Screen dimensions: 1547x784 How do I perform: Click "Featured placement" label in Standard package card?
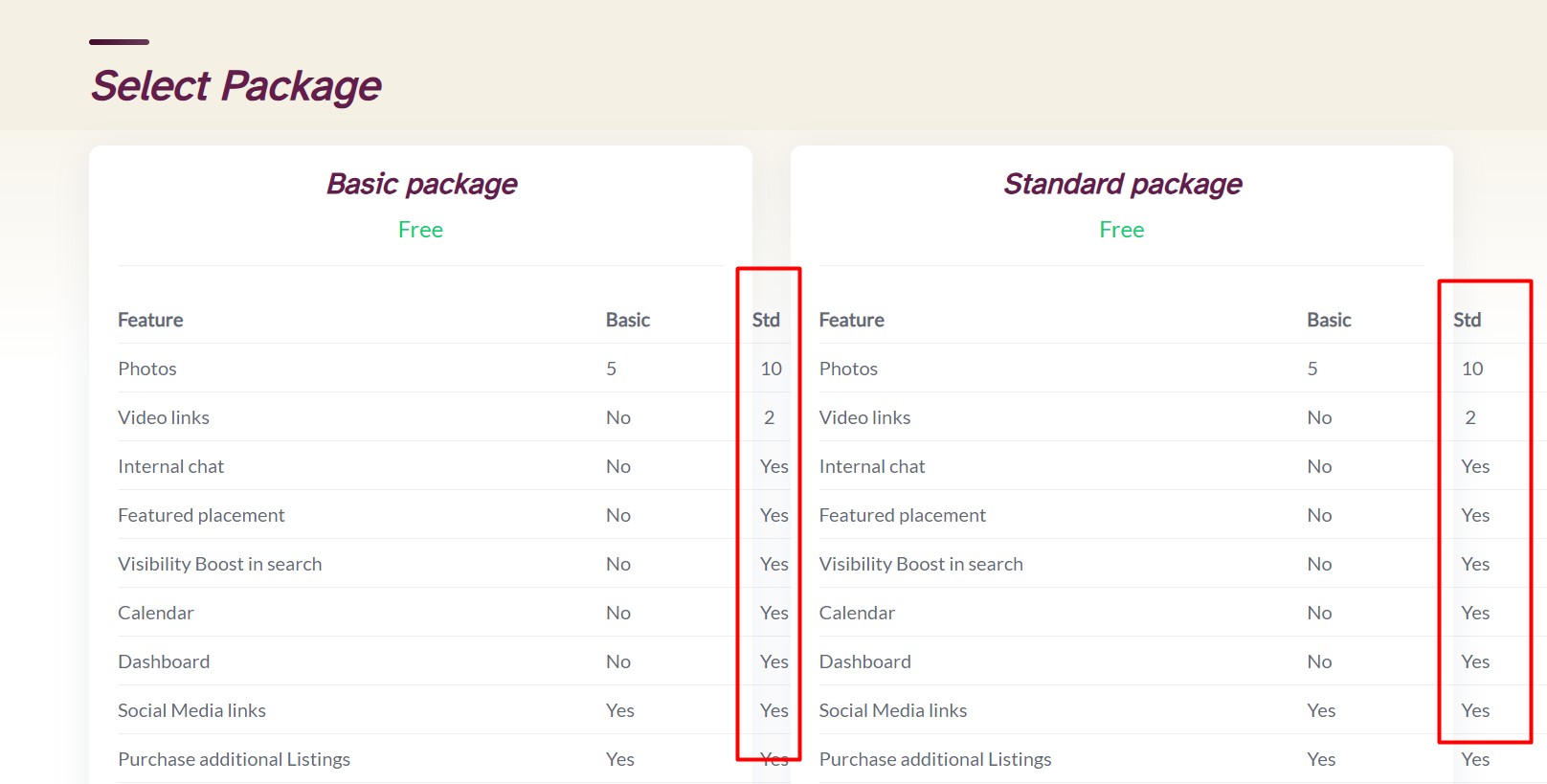click(902, 515)
